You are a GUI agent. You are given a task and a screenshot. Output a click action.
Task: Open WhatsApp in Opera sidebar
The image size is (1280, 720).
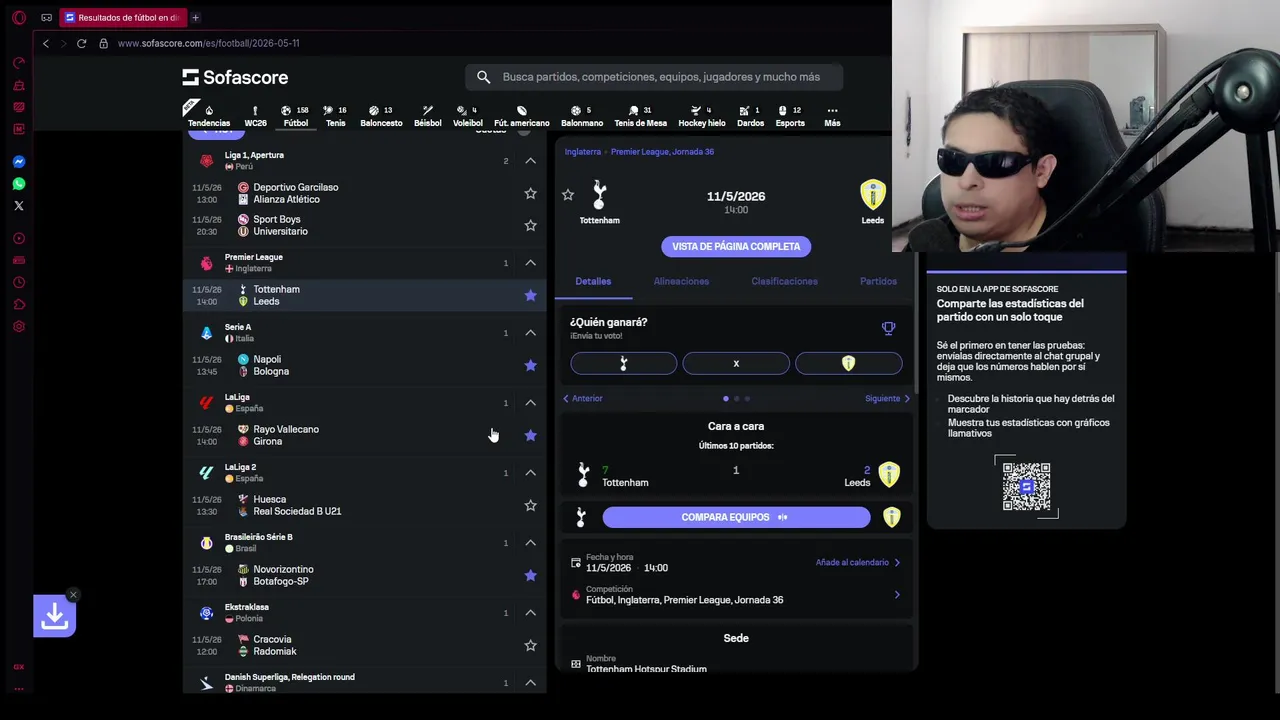[18, 184]
